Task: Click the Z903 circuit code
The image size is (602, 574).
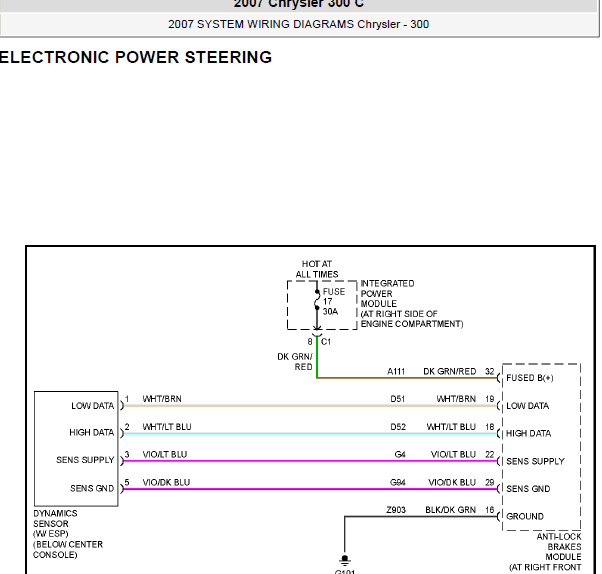Action: [x=396, y=510]
